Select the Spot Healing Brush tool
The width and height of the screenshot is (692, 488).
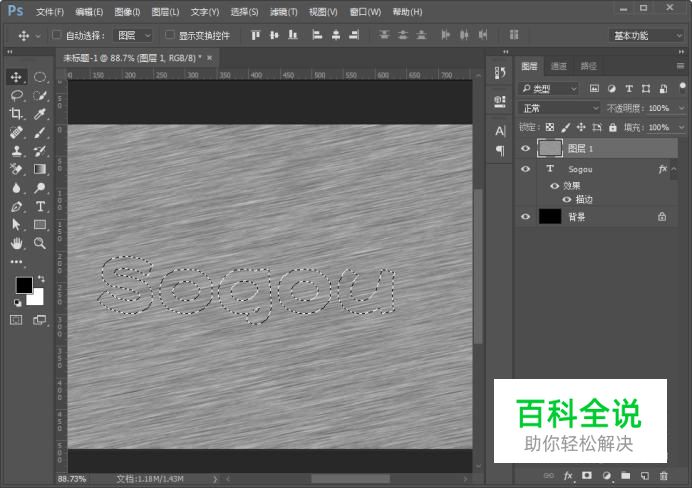16,132
